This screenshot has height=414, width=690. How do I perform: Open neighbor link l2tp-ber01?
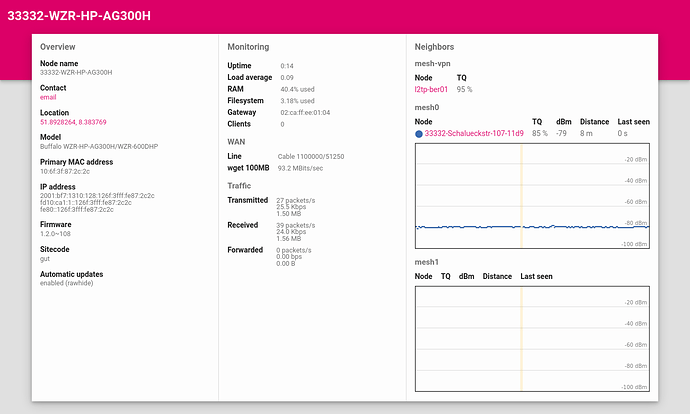tap(431, 89)
